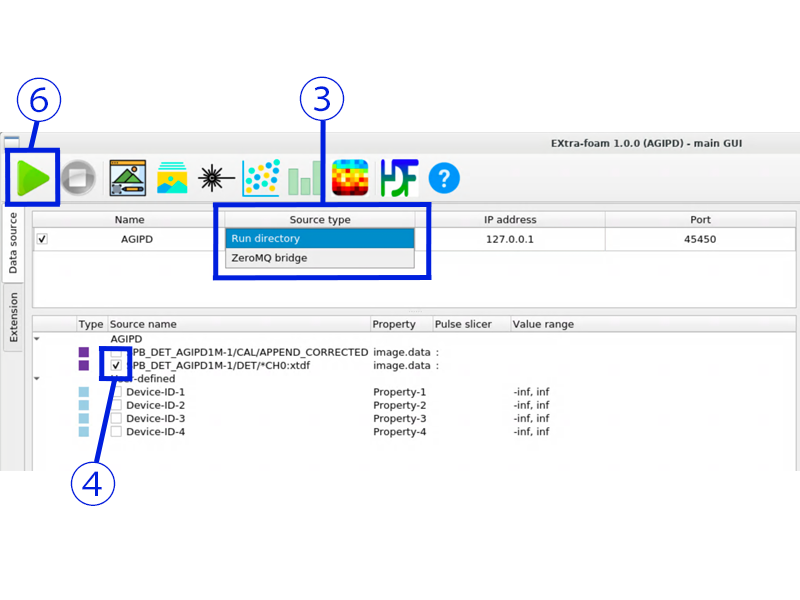
Task: Open the heatmap binning icon
Action: click(350, 178)
